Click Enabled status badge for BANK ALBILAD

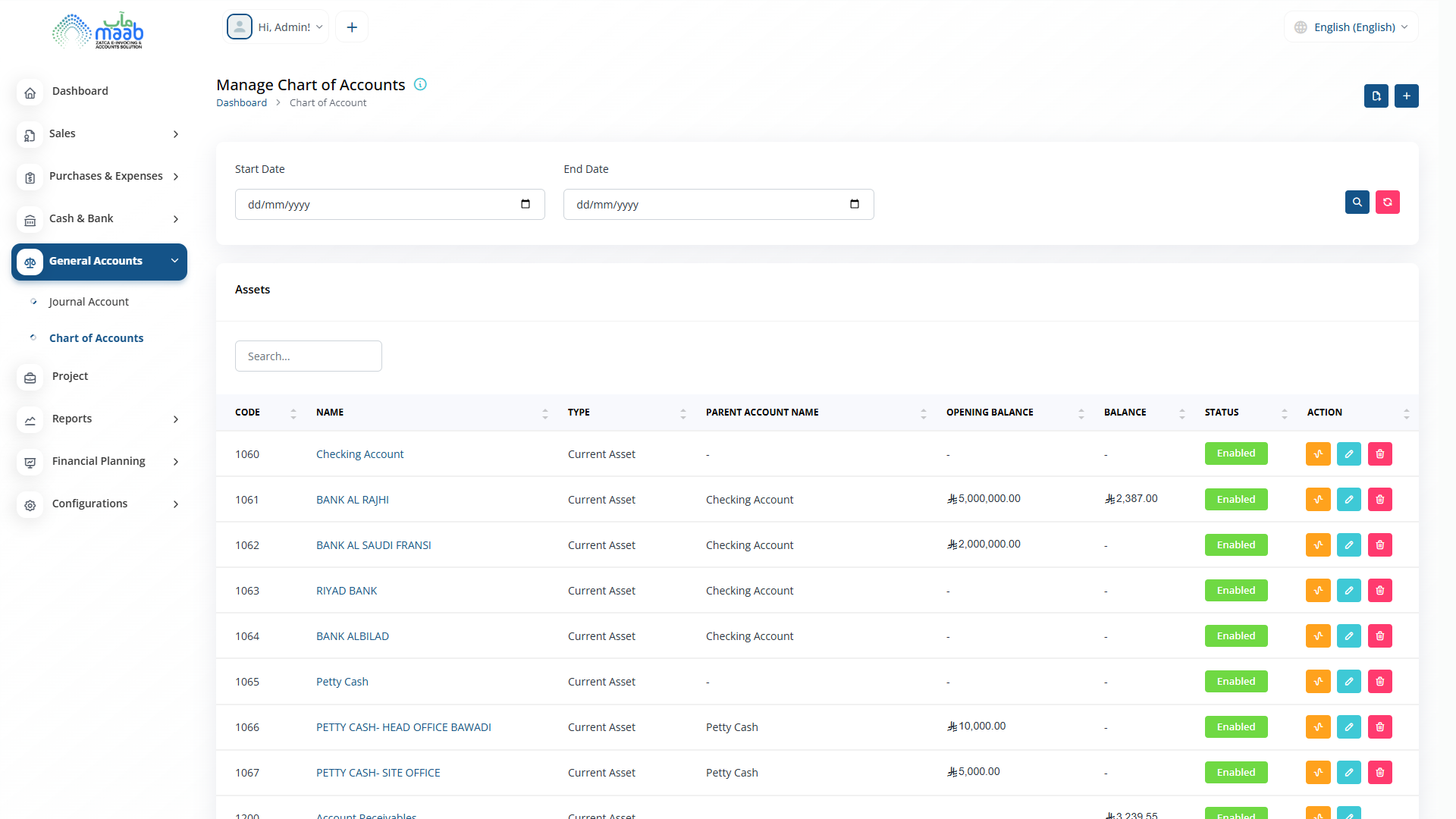point(1236,636)
